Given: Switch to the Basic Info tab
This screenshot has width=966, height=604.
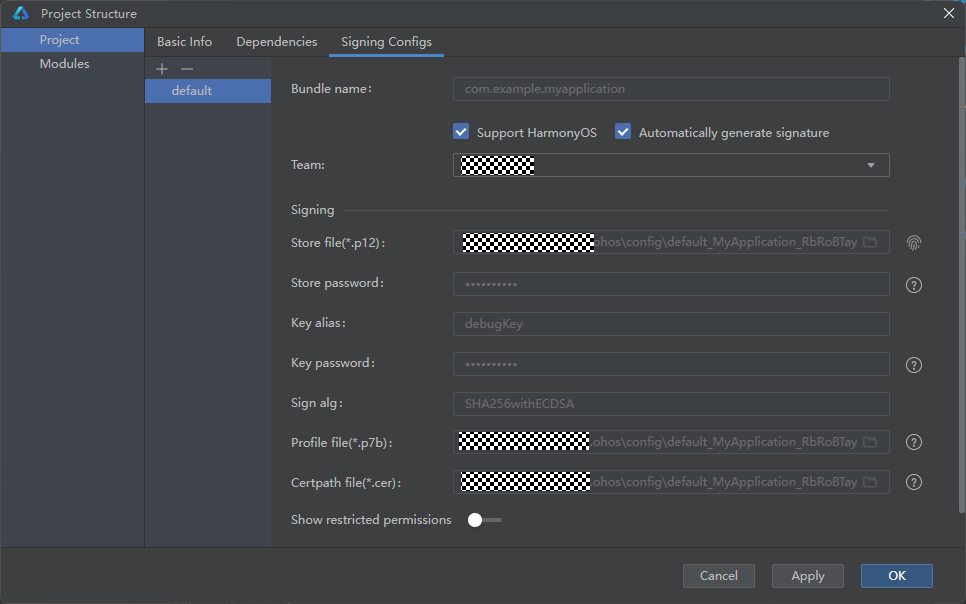Looking at the screenshot, I should click(x=184, y=42).
